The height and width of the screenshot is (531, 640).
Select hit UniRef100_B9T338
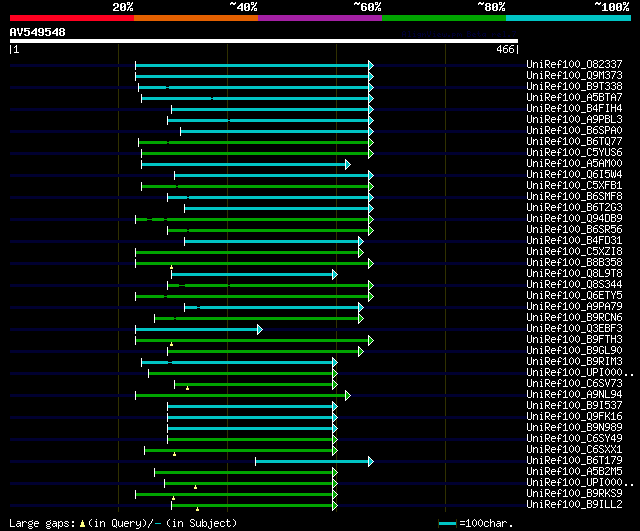click(574, 87)
